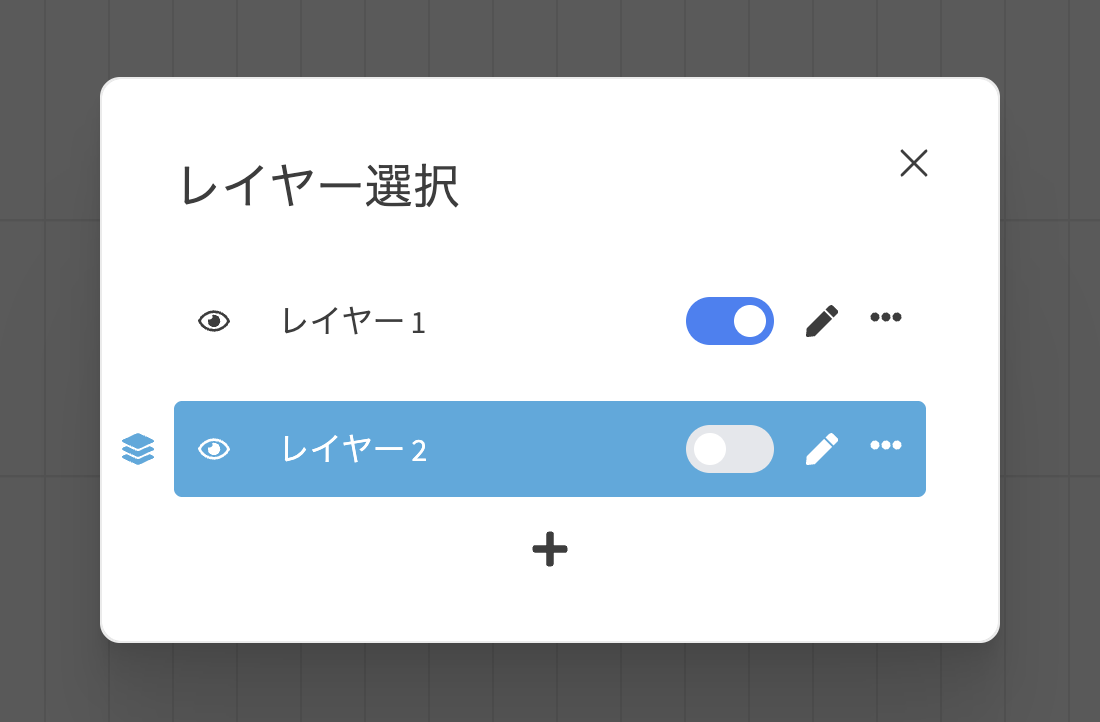The height and width of the screenshot is (722, 1100).
Task: Add a new layer with plus icon
Action: tap(550, 549)
